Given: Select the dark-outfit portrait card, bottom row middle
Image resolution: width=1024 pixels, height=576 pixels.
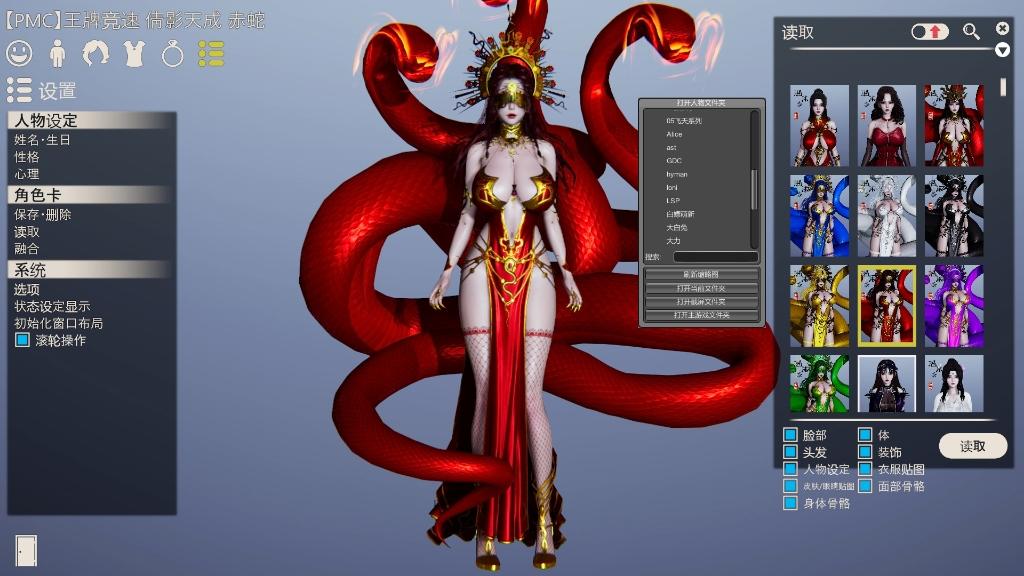Looking at the screenshot, I should click(x=886, y=383).
